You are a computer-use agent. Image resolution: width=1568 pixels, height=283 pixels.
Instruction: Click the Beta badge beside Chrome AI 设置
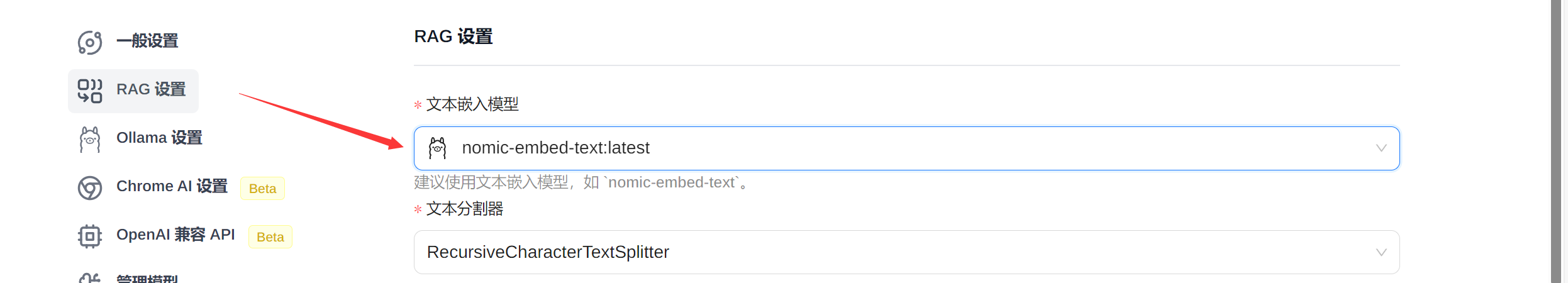tap(262, 189)
